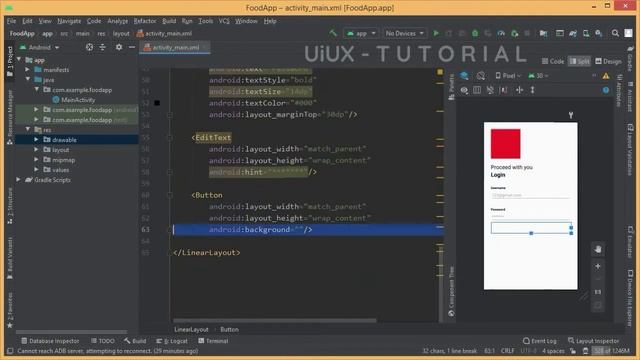Image resolution: width=640 pixels, height=360 pixels.
Task: Toggle view options eye icon
Action: click(464, 90)
